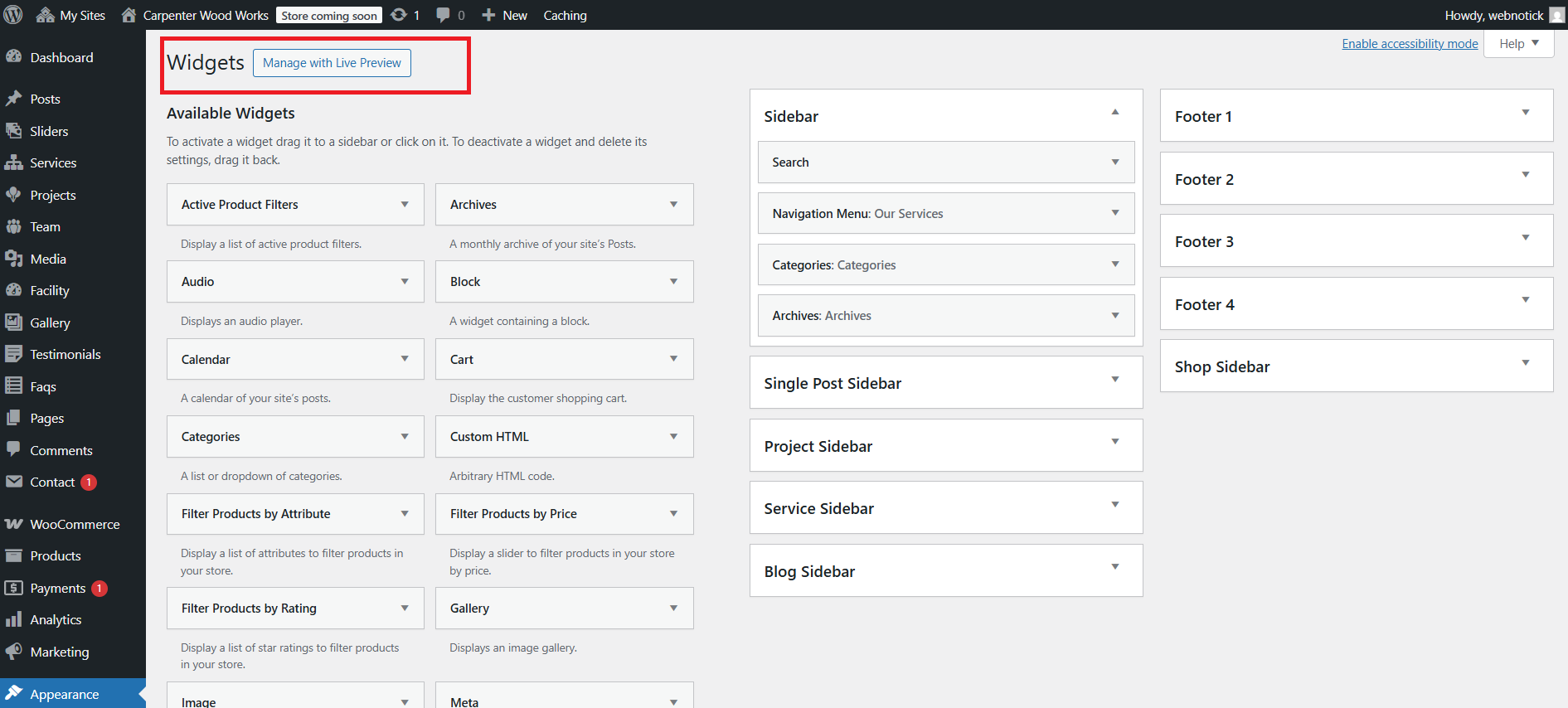Viewport: 1568px width, 708px height.
Task: Click the Posts pushpin icon
Action: coord(13,99)
